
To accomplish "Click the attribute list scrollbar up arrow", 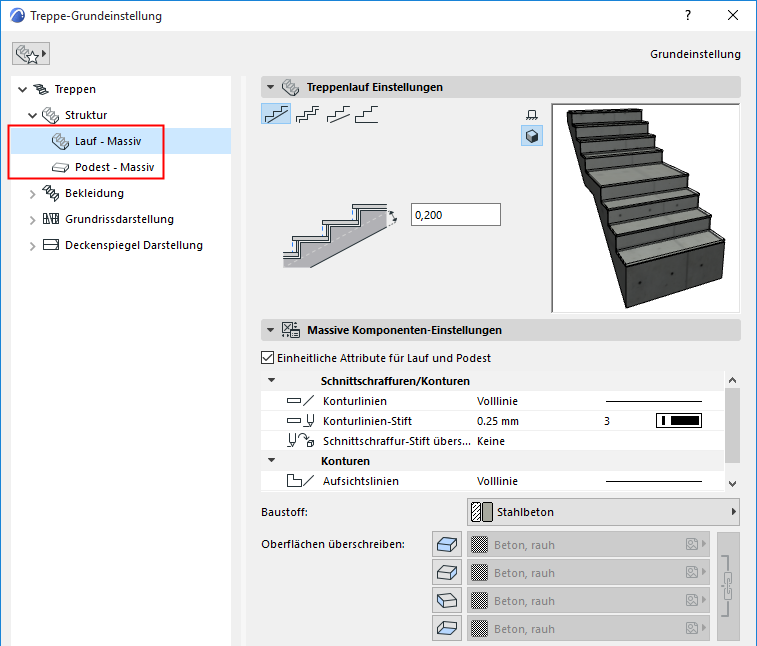I will click(x=732, y=380).
